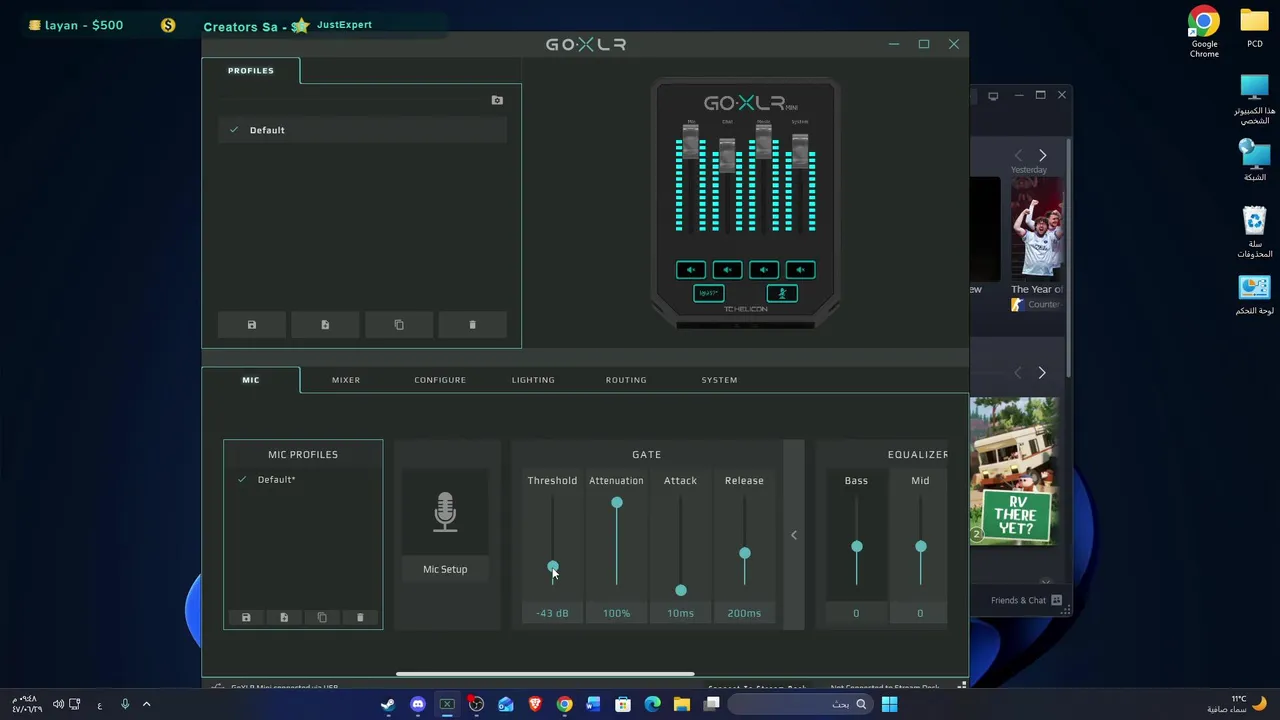Copy the current profile in Profiles panel

pos(399,325)
